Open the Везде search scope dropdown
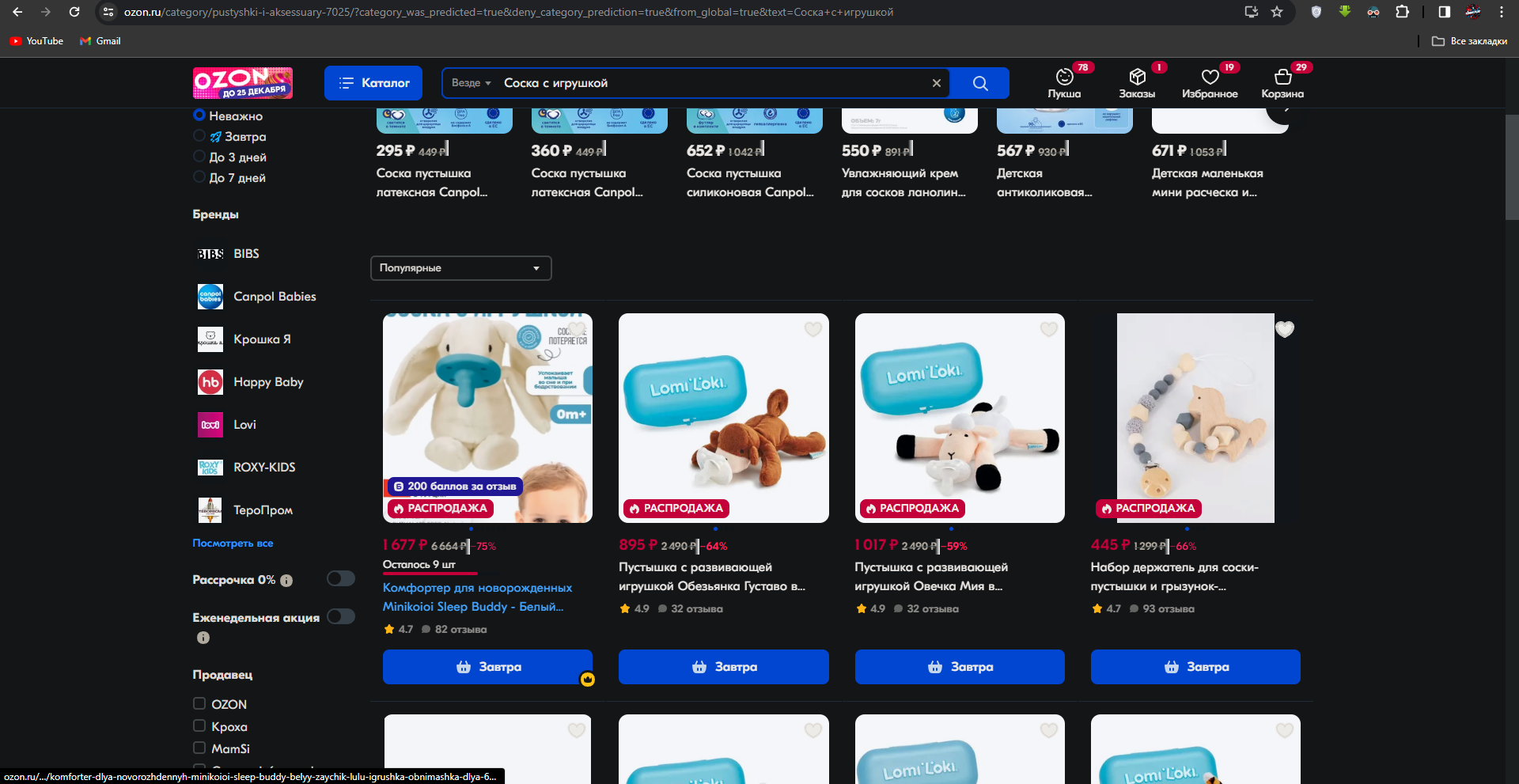 470,83
